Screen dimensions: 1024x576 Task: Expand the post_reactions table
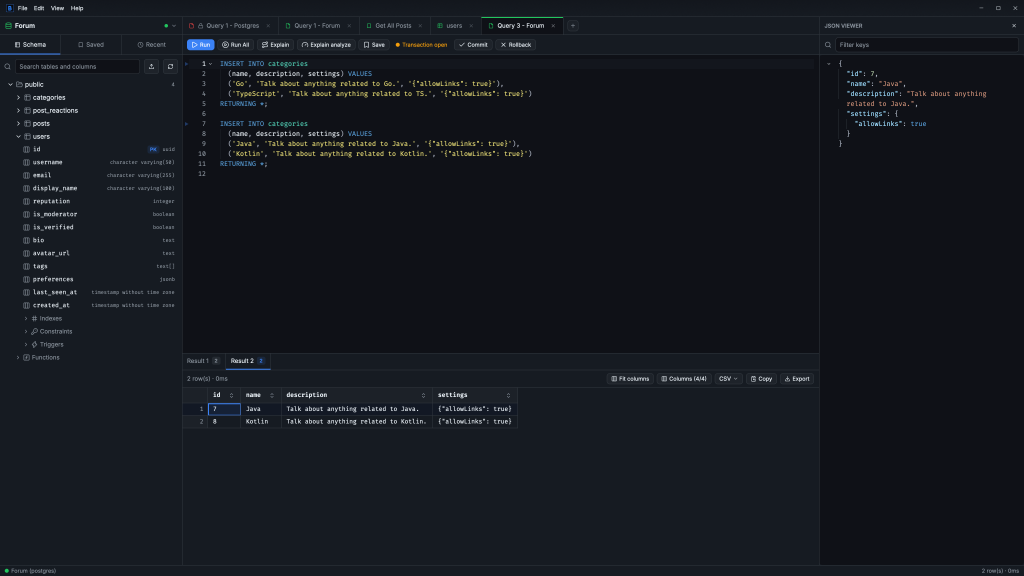(18, 111)
